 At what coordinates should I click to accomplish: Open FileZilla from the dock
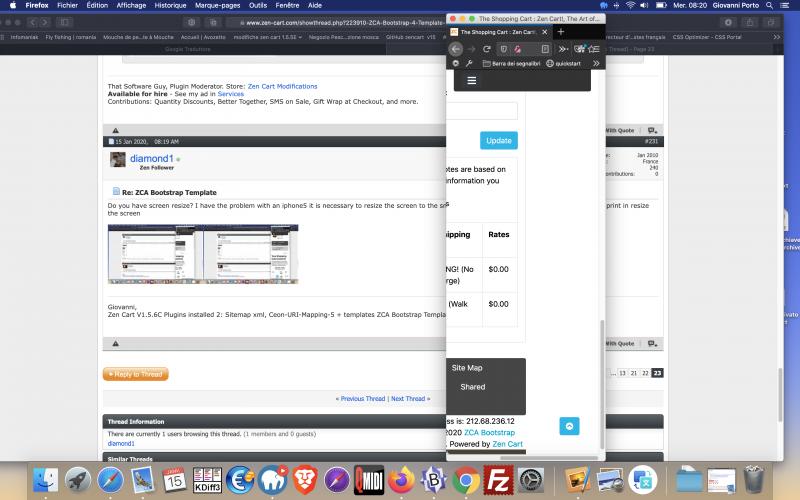[x=498, y=480]
